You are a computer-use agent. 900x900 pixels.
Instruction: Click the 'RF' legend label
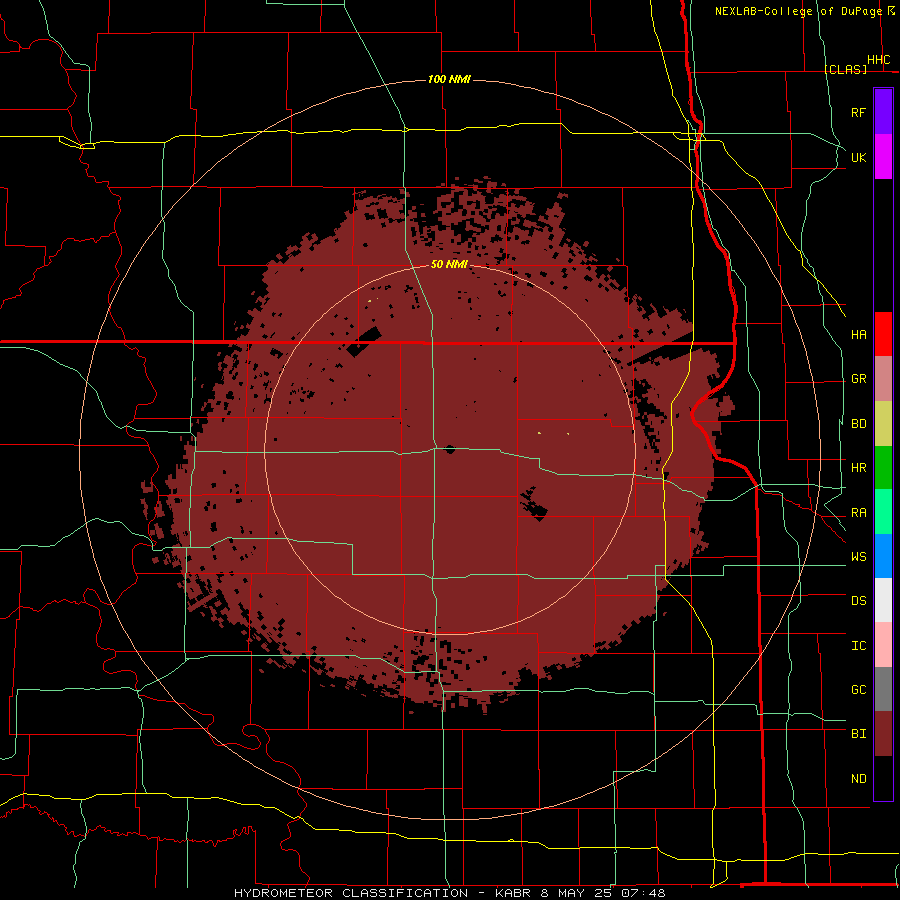[x=858, y=112]
